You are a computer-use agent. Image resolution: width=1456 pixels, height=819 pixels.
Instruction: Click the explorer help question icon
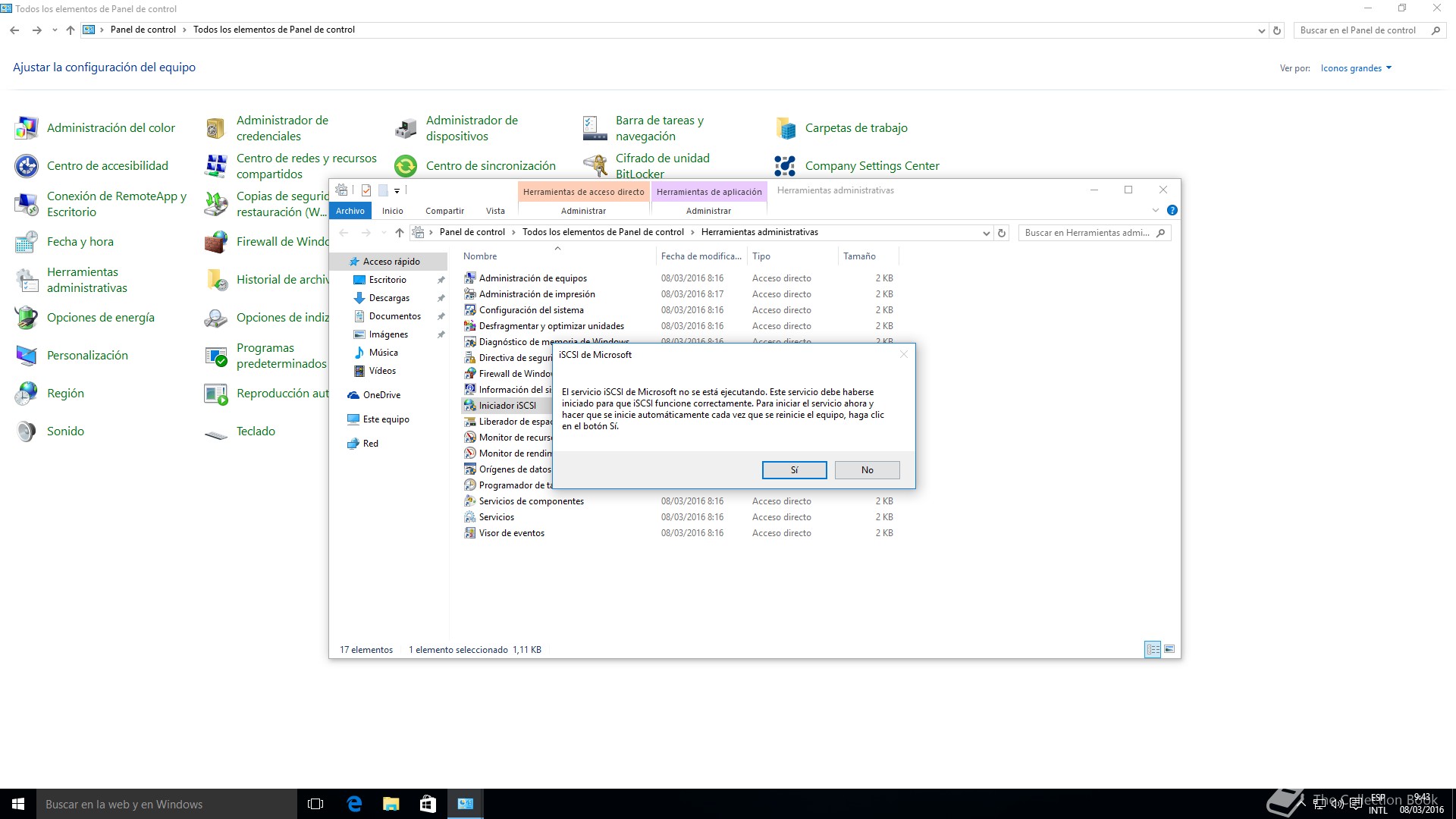tap(1172, 210)
